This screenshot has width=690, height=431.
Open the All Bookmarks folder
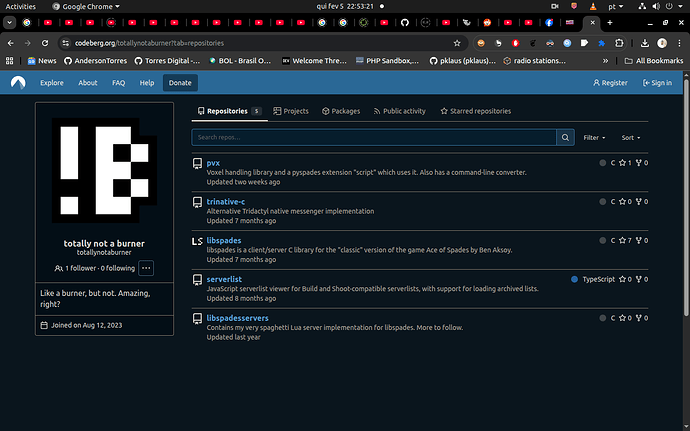point(654,61)
